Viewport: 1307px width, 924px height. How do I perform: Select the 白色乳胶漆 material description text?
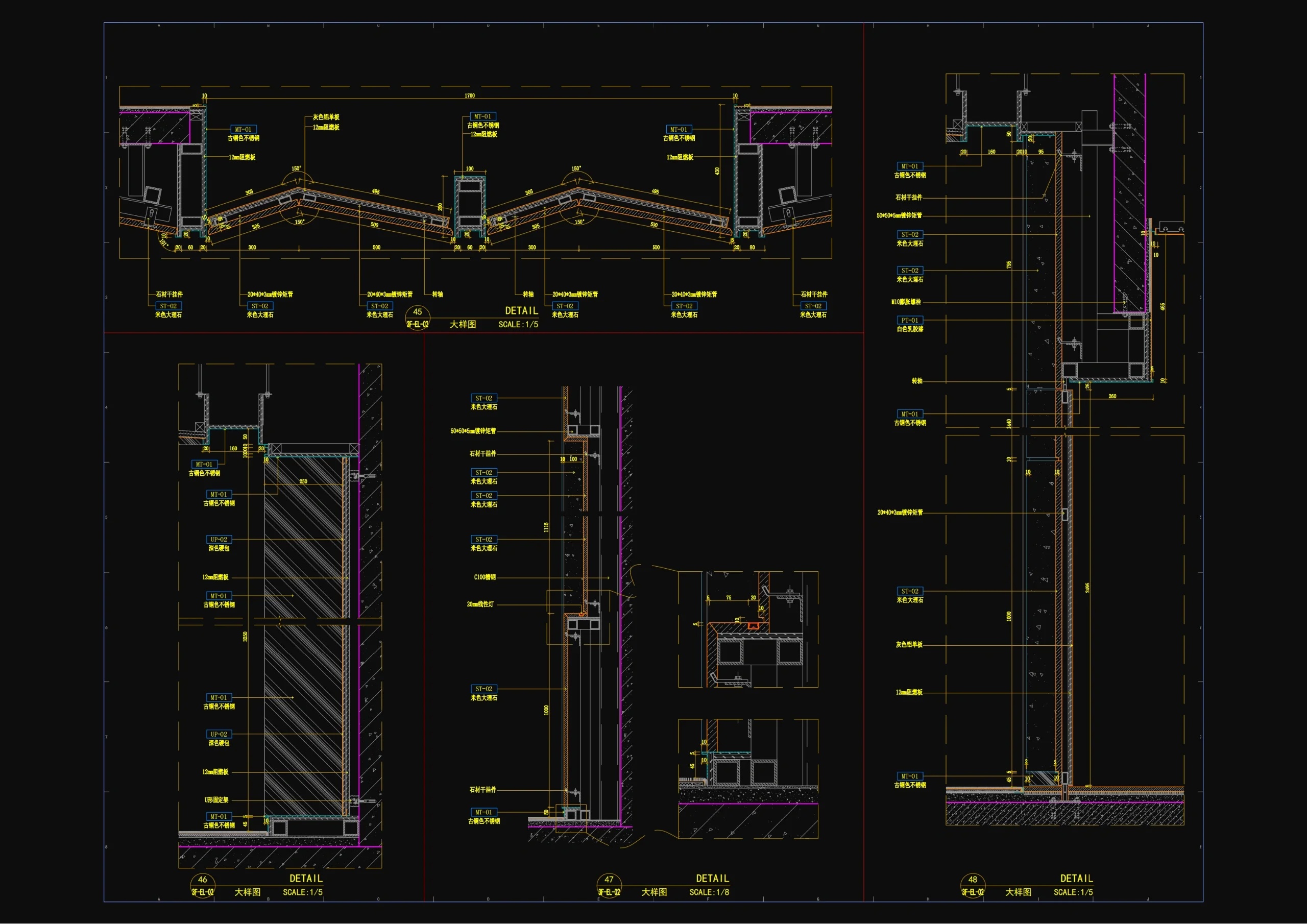point(910,329)
